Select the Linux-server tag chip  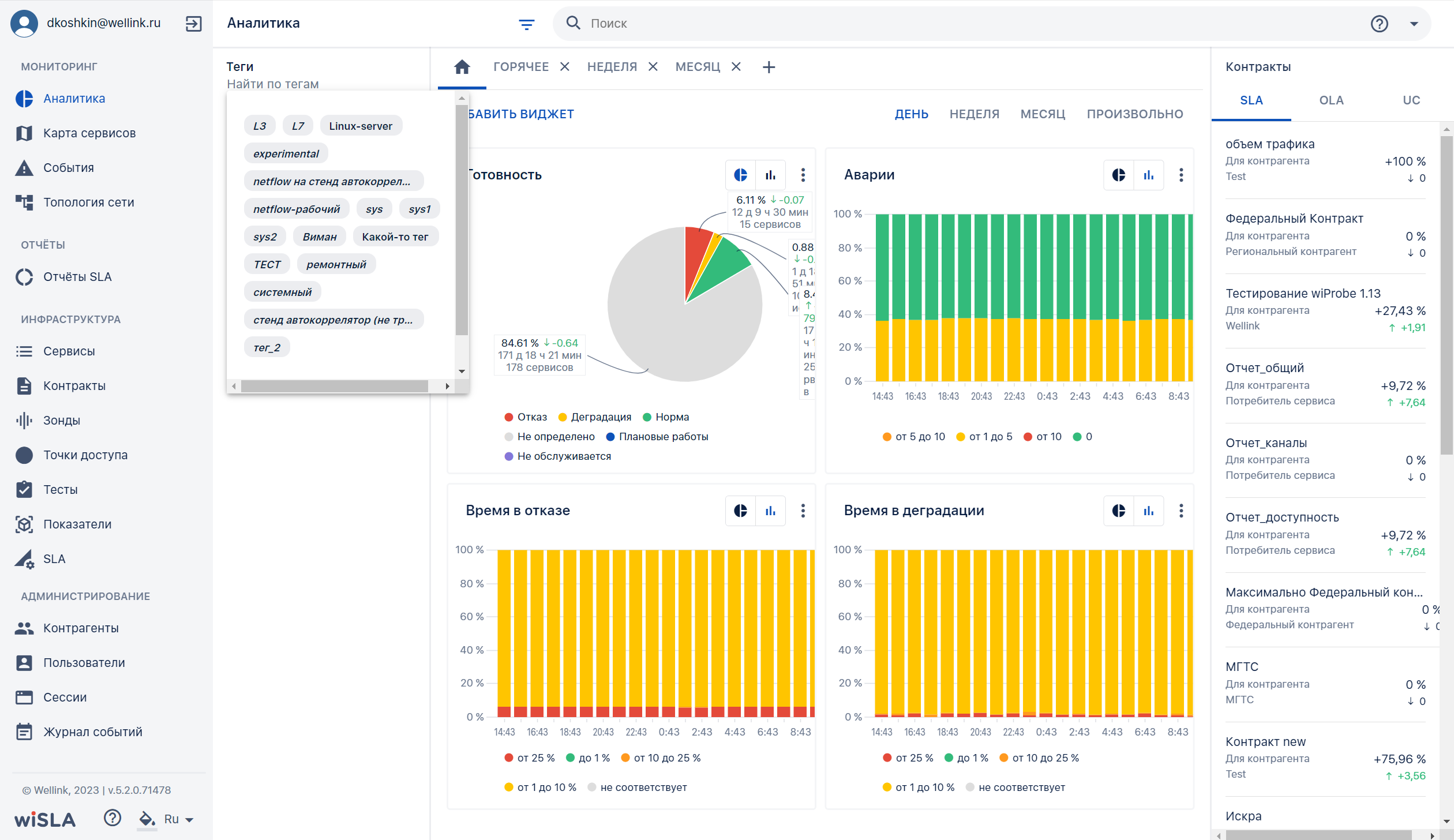pos(361,126)
